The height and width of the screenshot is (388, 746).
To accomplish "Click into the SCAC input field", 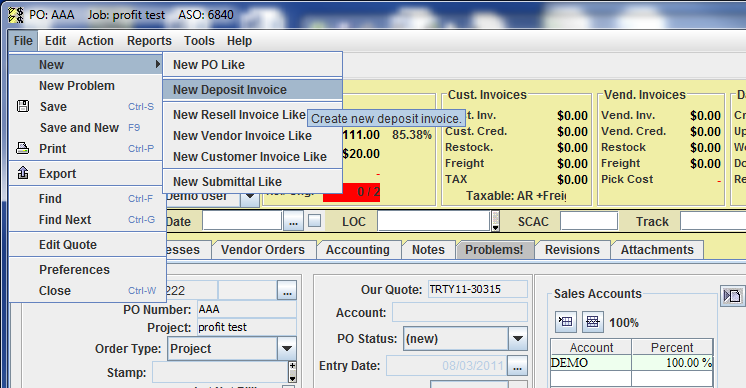I will pyautogui.click(x=589, y=222).
